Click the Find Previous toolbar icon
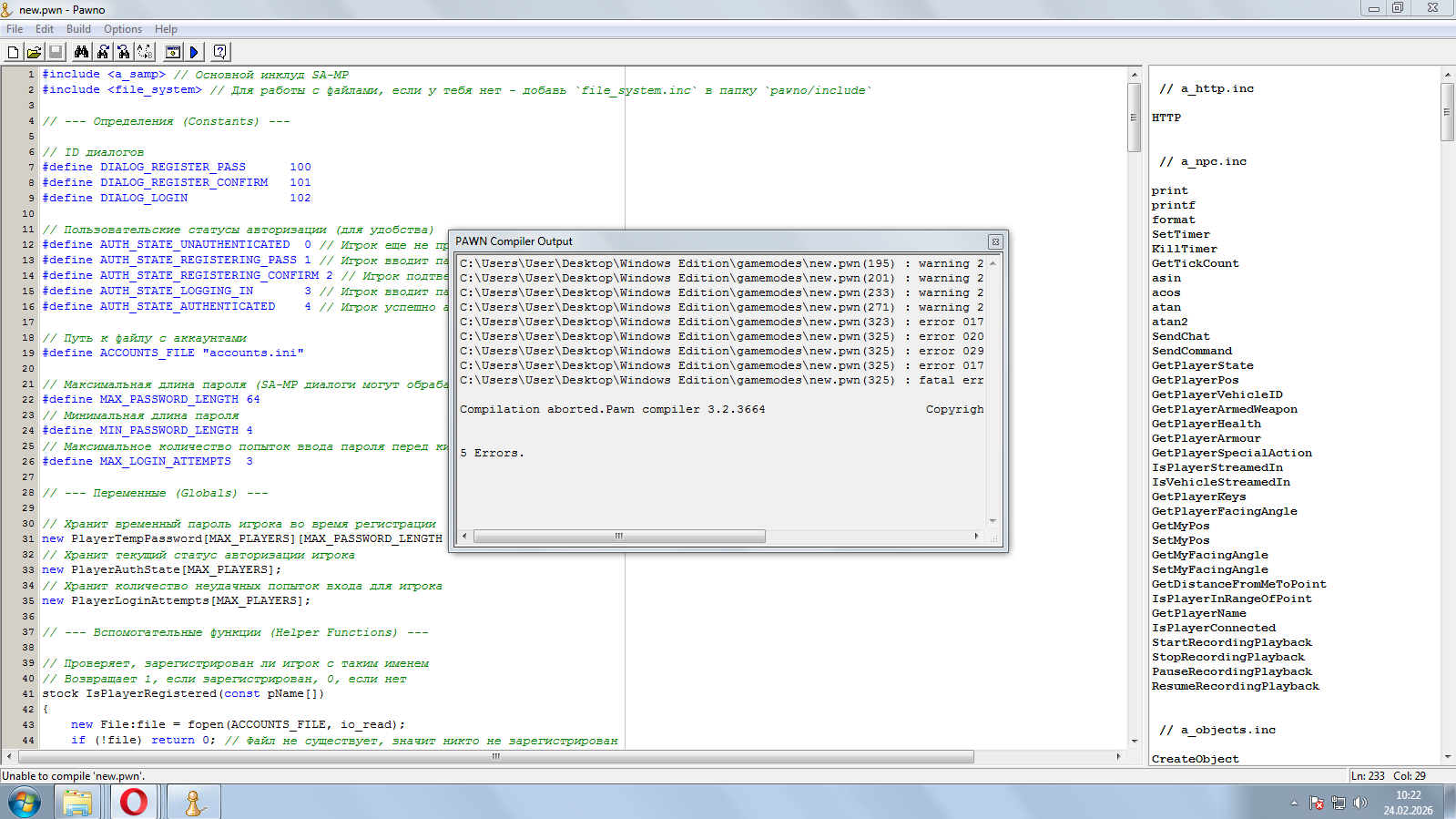 coord(124,53)
